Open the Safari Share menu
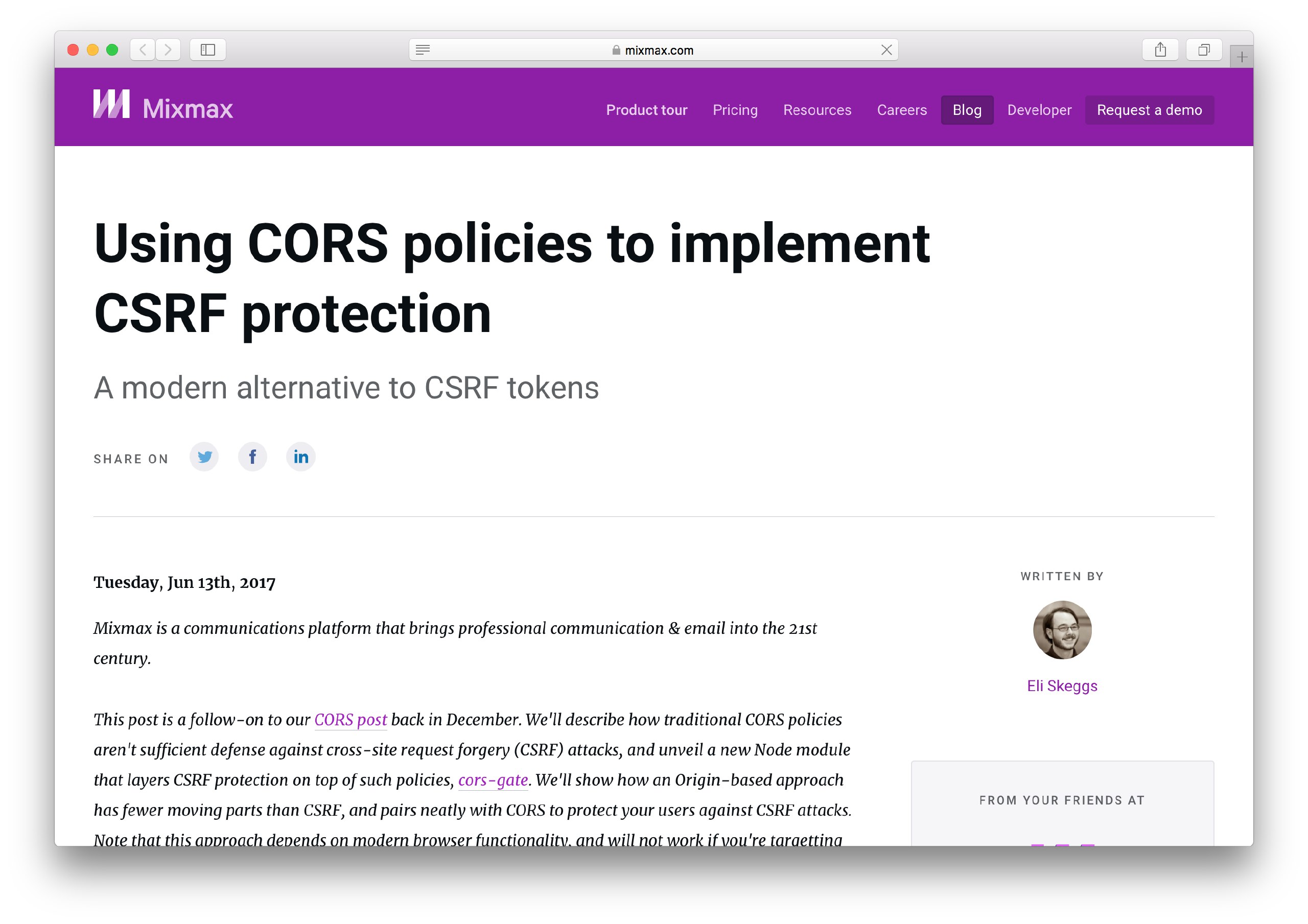1308x924 pixels. click(x=1160, y=50)
